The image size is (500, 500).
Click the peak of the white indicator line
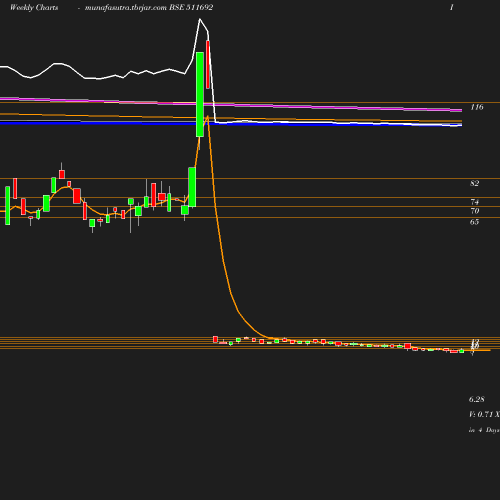click(x=200, y=19)
